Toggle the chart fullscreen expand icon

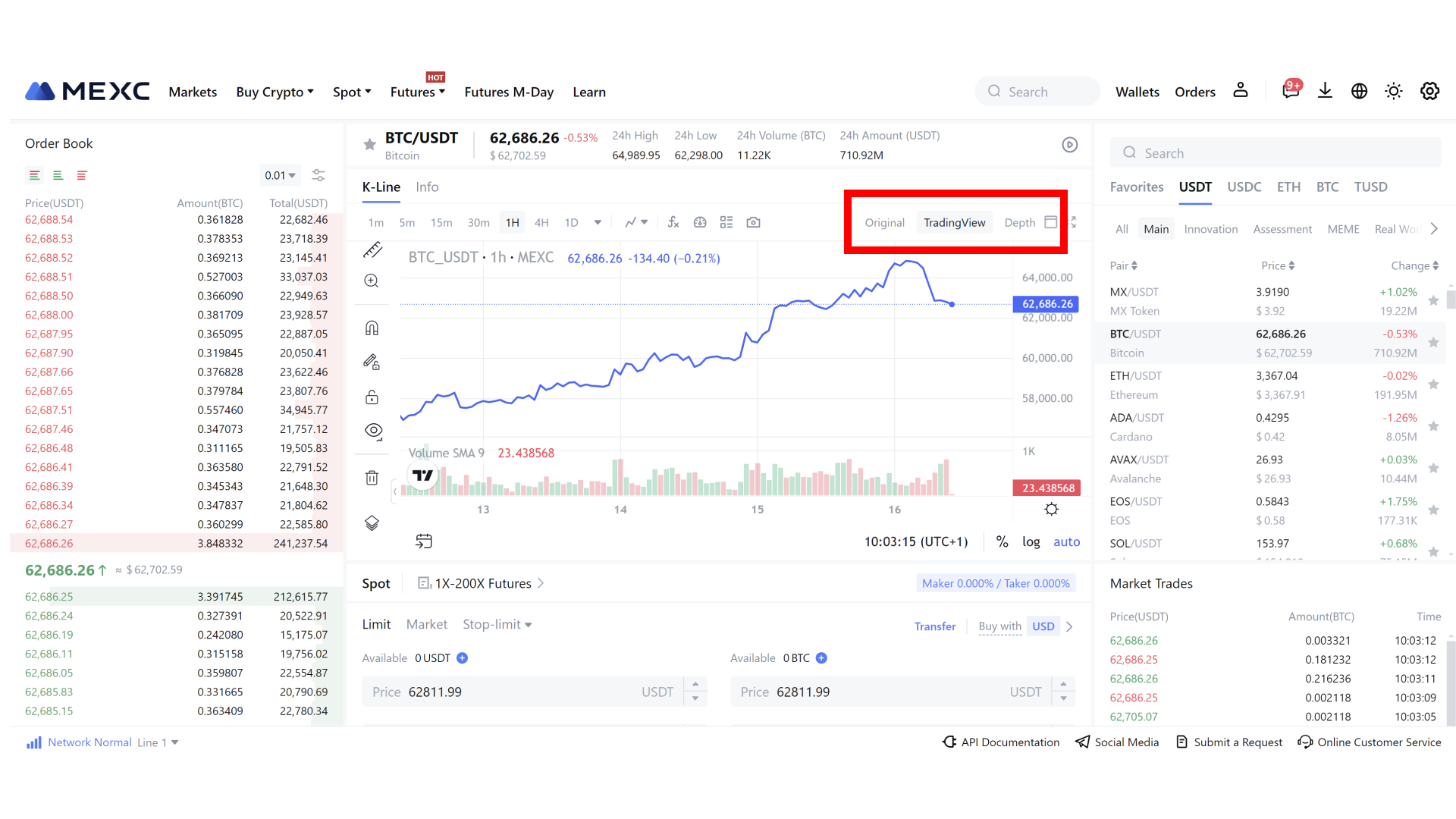(1072, 222)
